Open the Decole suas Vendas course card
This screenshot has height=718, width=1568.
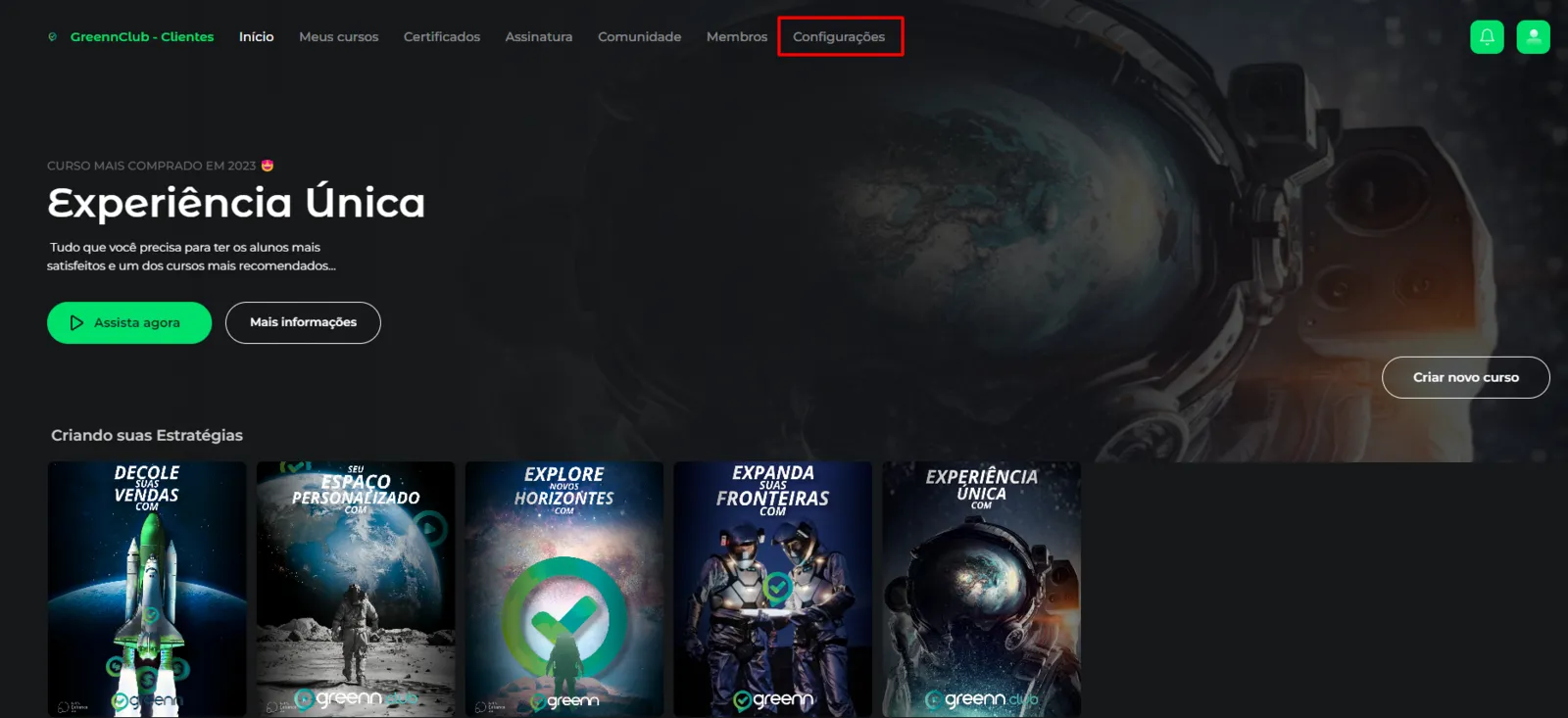[x=147, y=589]
